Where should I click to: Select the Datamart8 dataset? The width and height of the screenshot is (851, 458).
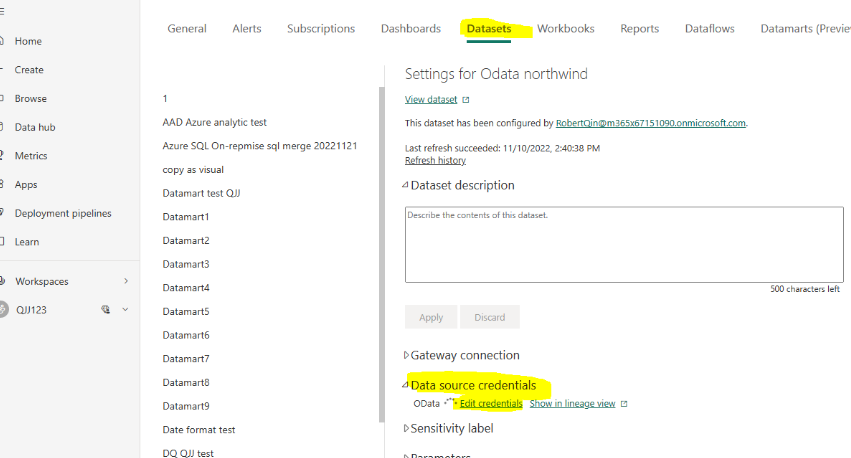[x=186, y=383]
